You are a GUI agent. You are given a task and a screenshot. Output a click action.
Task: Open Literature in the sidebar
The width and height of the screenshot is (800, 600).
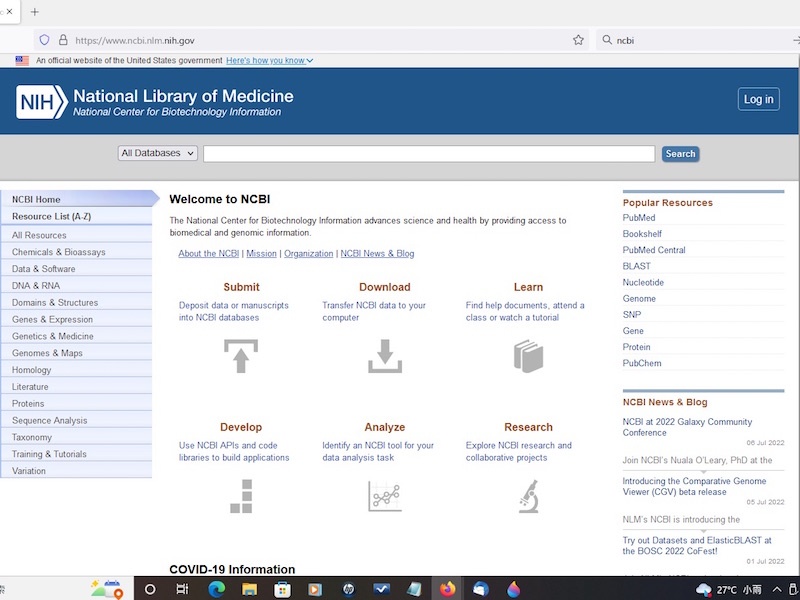(77, 386)
